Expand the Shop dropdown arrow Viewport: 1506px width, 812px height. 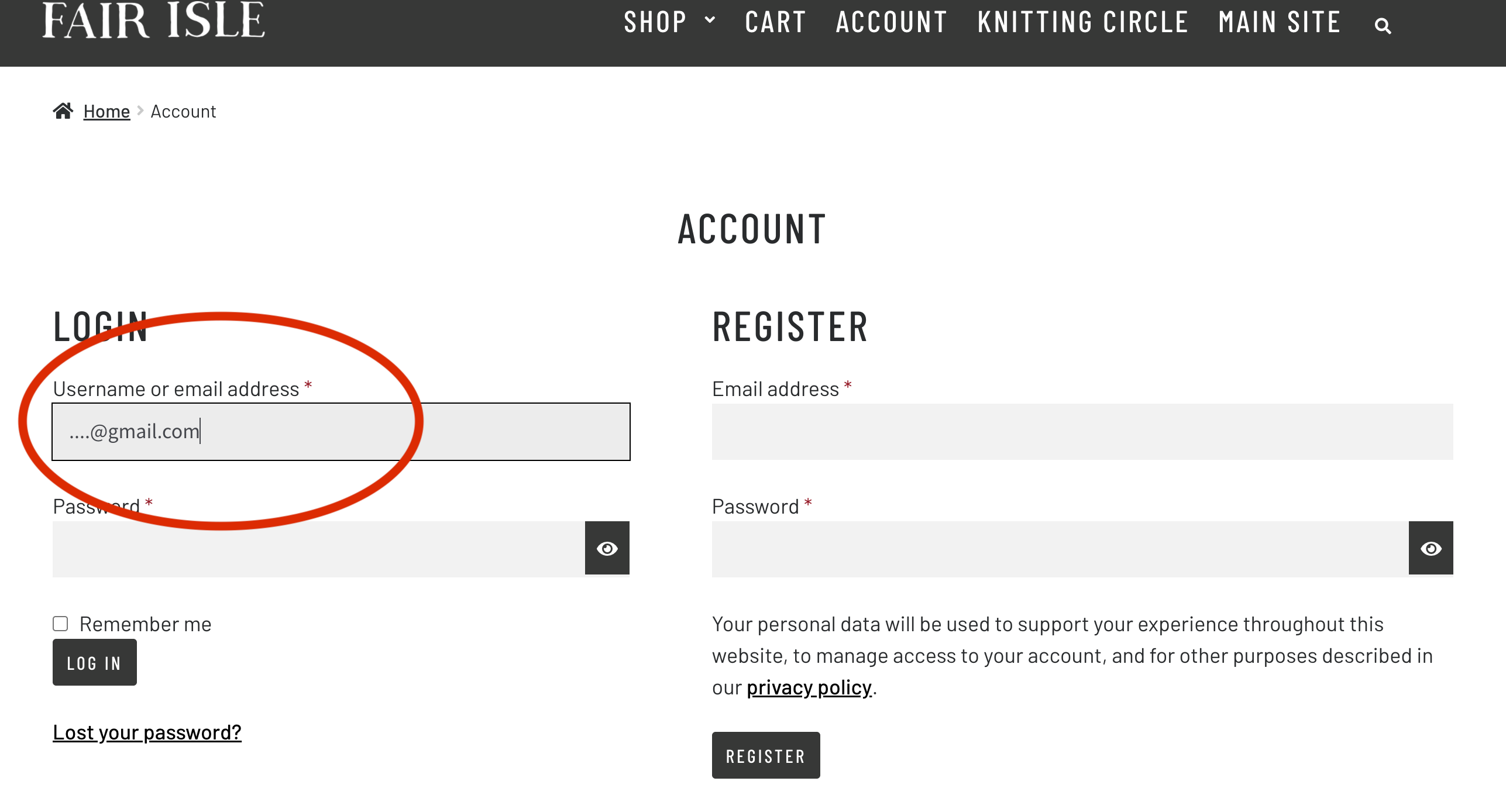coord(710,20)
